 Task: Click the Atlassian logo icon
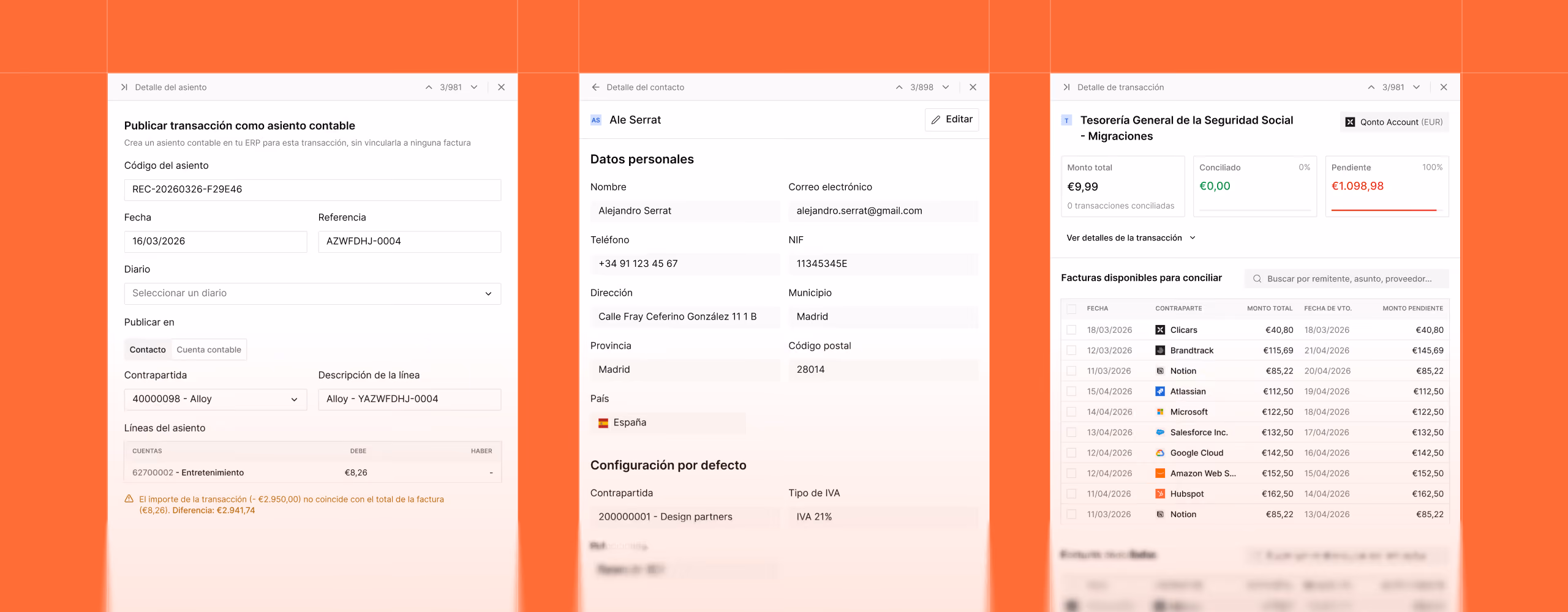[x=1160, y=392]
